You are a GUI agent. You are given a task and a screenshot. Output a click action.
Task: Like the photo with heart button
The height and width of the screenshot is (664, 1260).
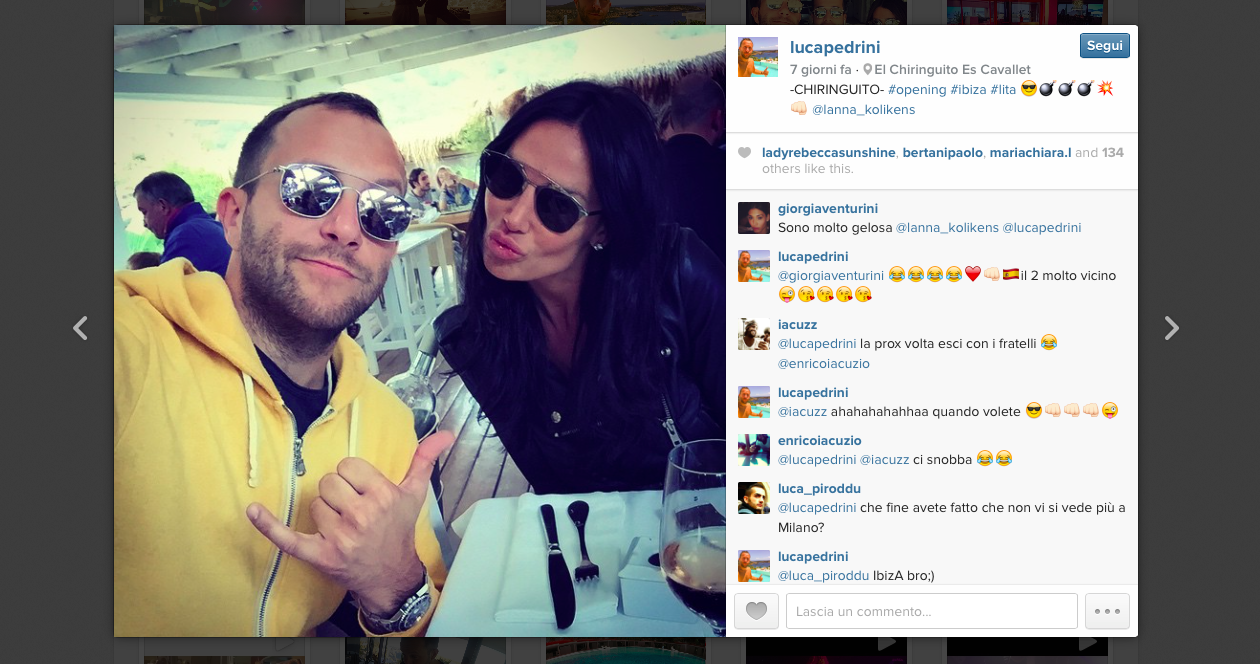[756, 611]
